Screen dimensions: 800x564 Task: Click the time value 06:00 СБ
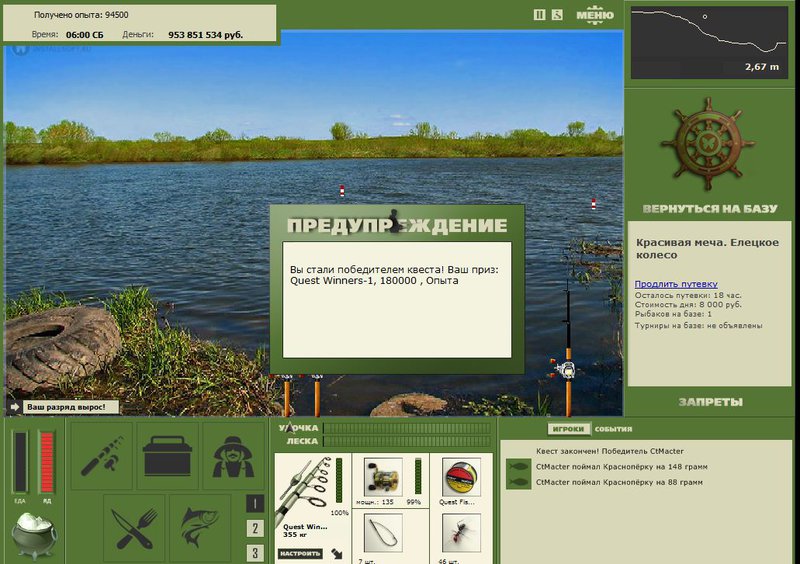coord(85,35)
